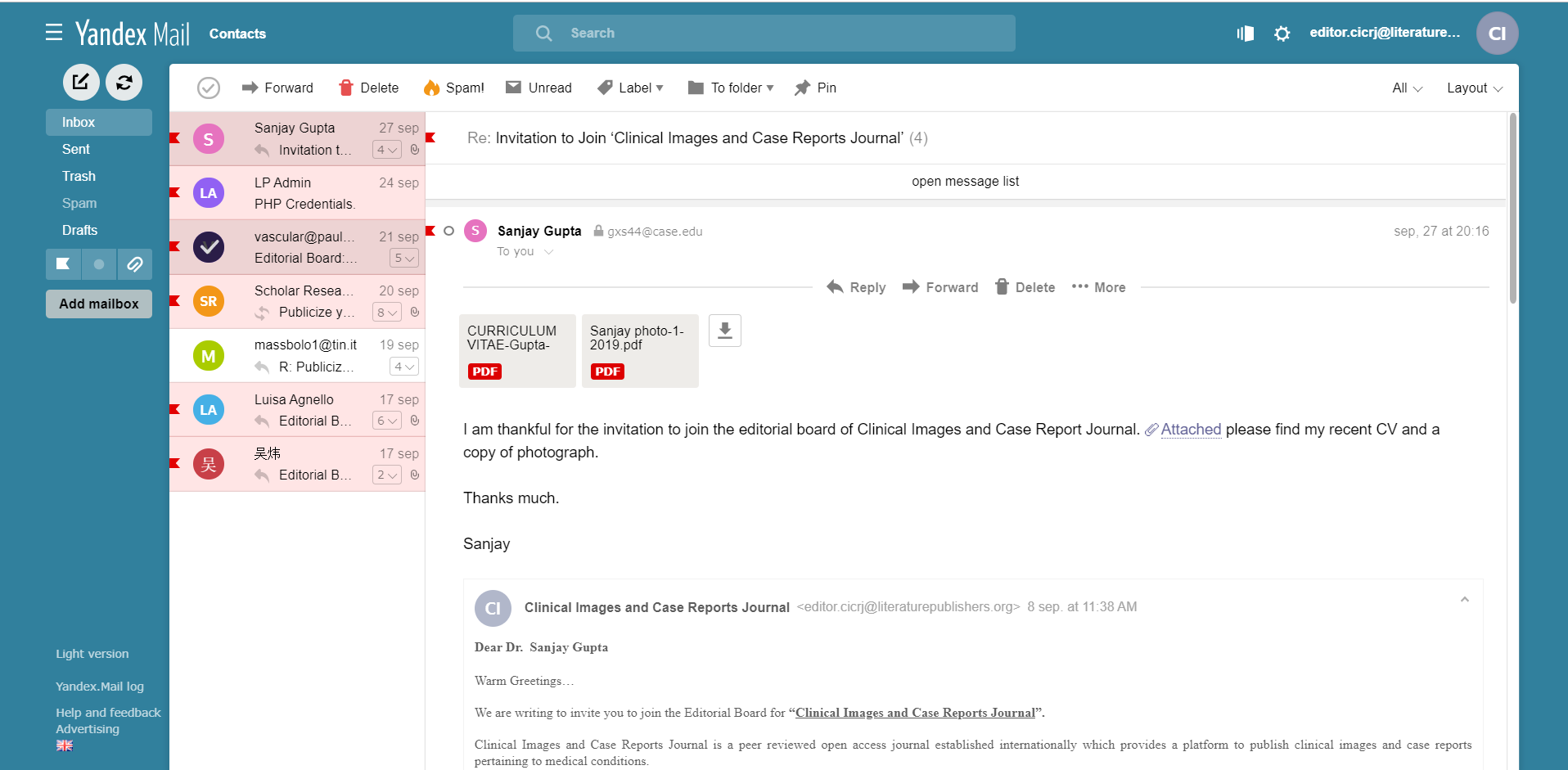Image resolution: width=1568 pixels, height=770 pixels.
Task: Open the To folder dropdown
Action: pos(730,88)
